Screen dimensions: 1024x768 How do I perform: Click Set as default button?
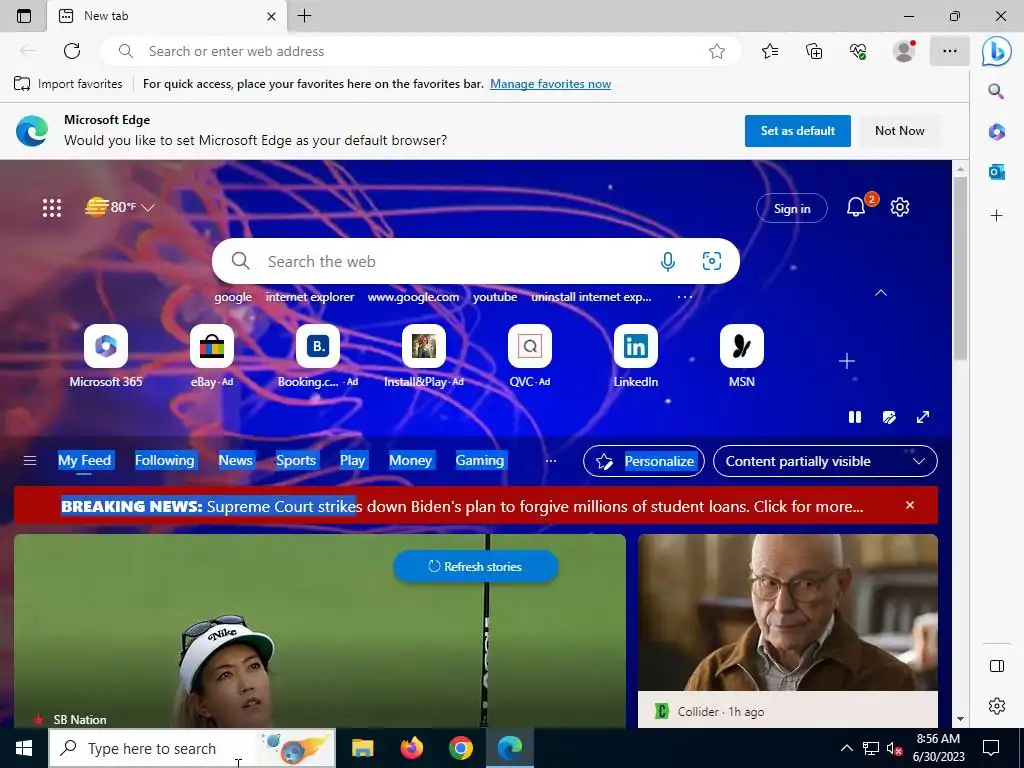click(x=797, y=131)
